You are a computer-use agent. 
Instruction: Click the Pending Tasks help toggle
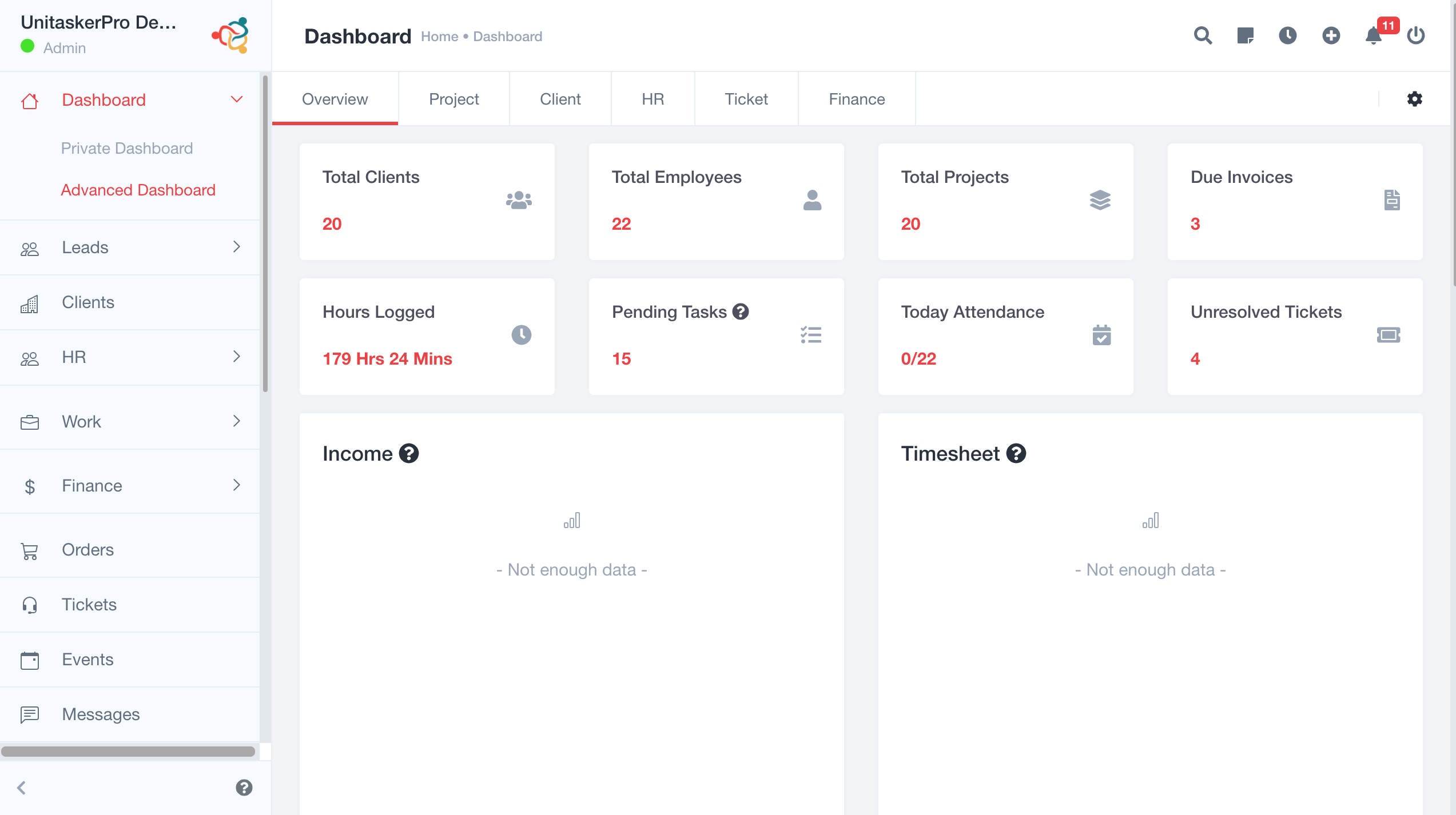click(x=741, y=311)
